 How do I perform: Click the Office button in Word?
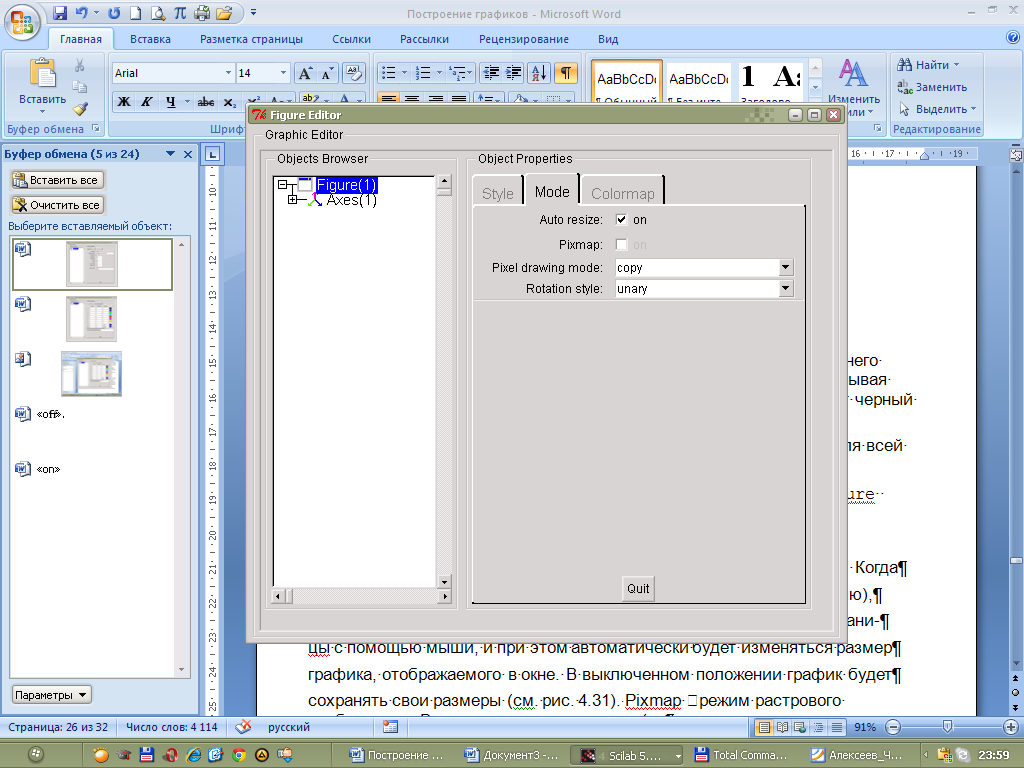click(x=22, y=22)
